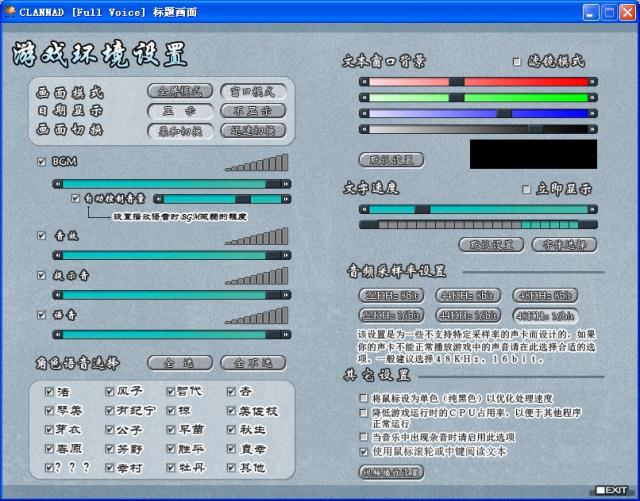
Task: Enable the 立即显示 checkbox
Action: [x=527, y=189]
